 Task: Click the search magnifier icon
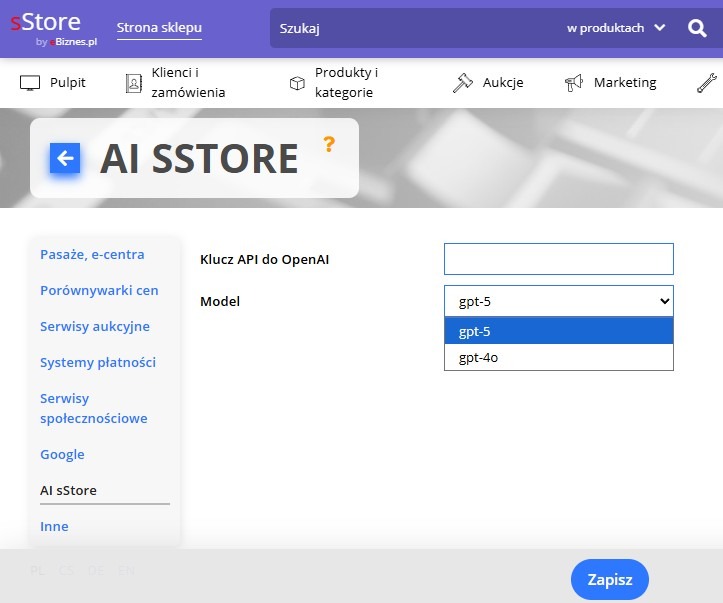point(697,28)
